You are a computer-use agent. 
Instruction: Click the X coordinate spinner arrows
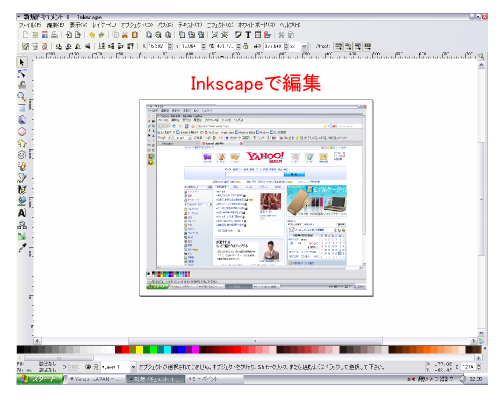[170, 46]
